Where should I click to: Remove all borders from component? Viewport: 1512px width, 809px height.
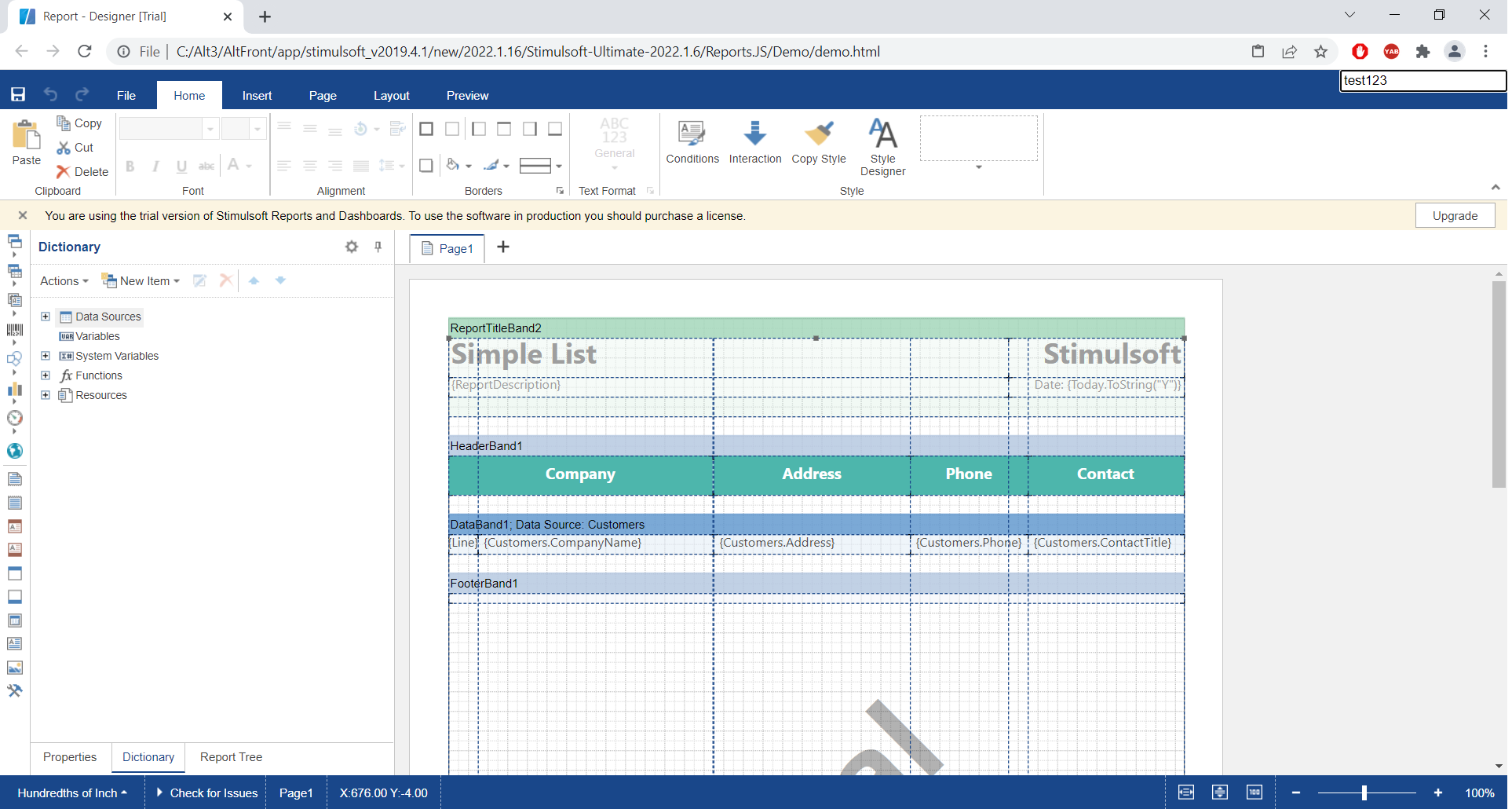452,129
